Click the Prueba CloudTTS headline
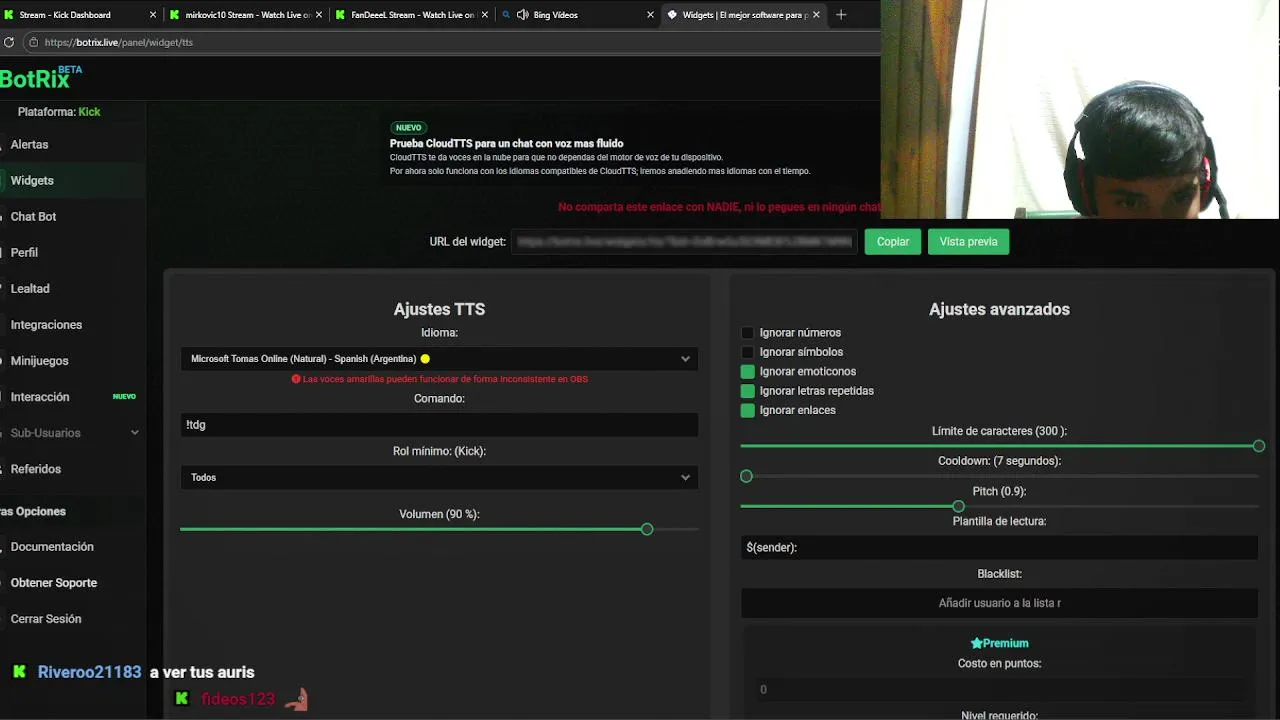Image resolution: width=1280 pixels, height=720 pixels. (x=506, y=144)
